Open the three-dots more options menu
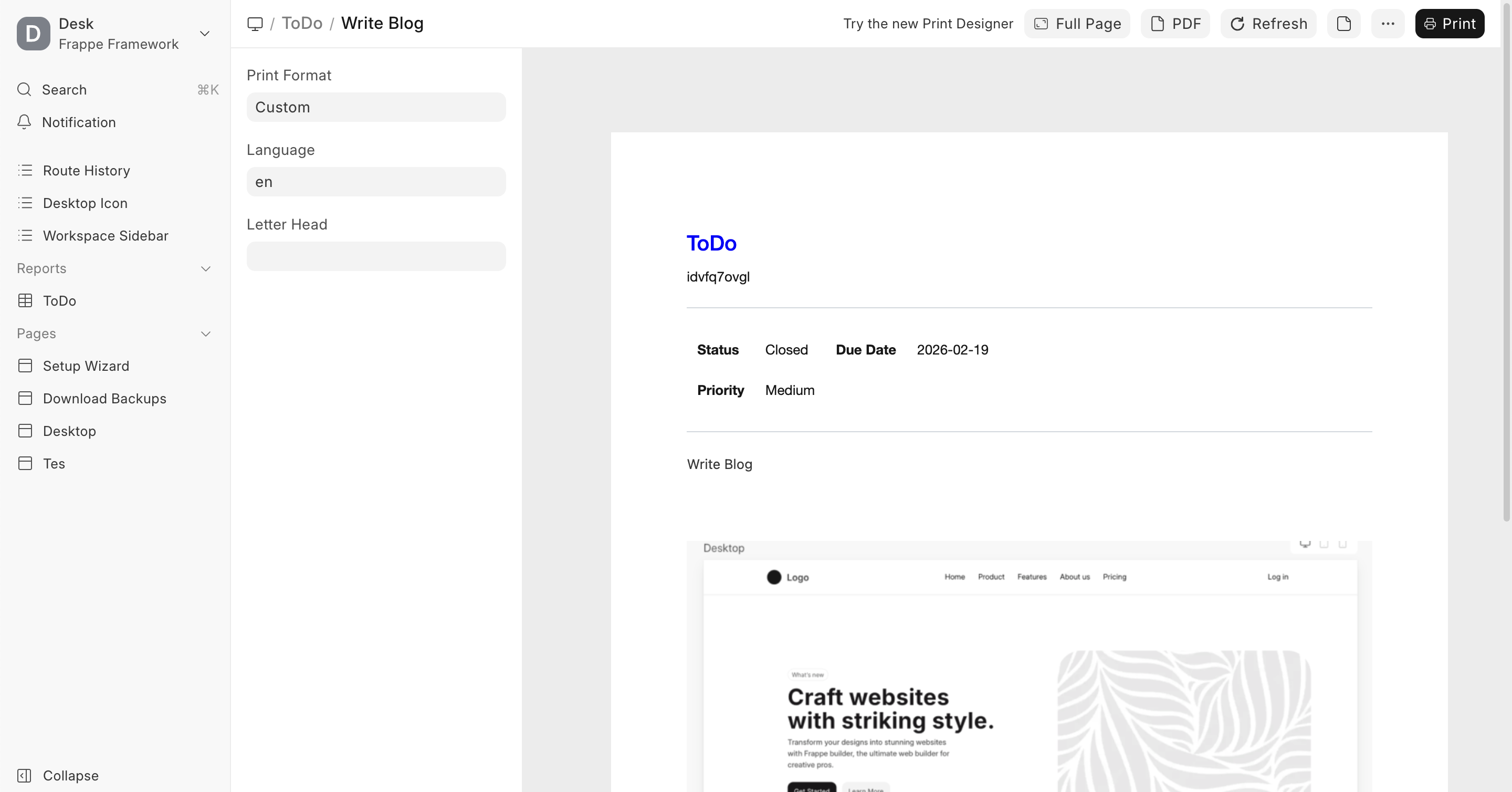The height and width of the screenshot is (792, 1512). 1388,24
